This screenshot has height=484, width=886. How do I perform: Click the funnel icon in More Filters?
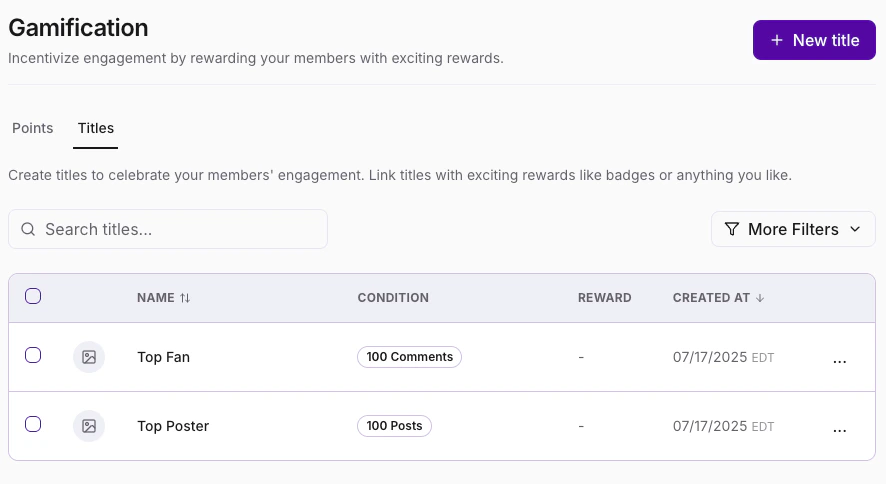coord(732,229)
